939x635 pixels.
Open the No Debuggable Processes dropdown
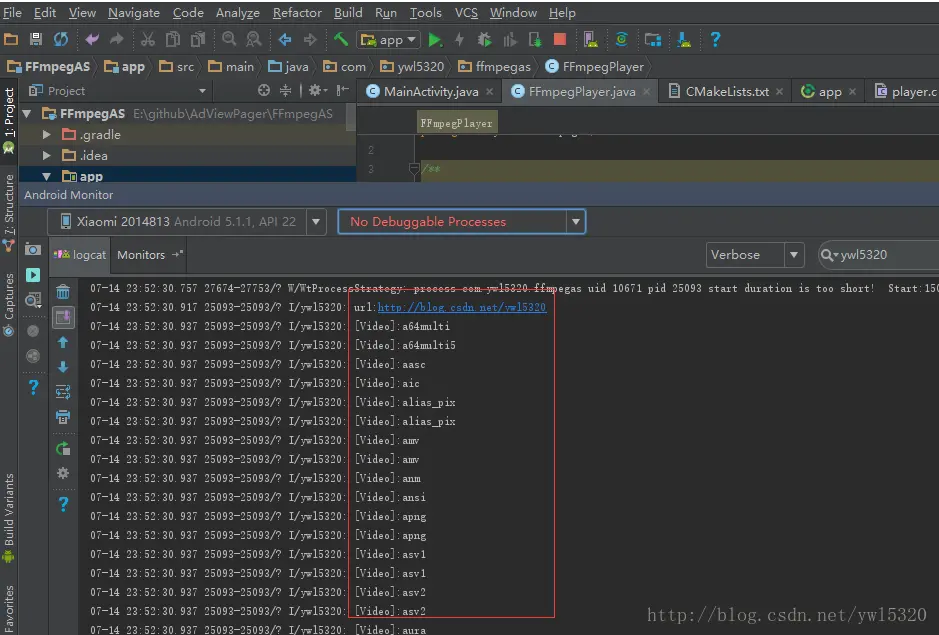(575, 222)
